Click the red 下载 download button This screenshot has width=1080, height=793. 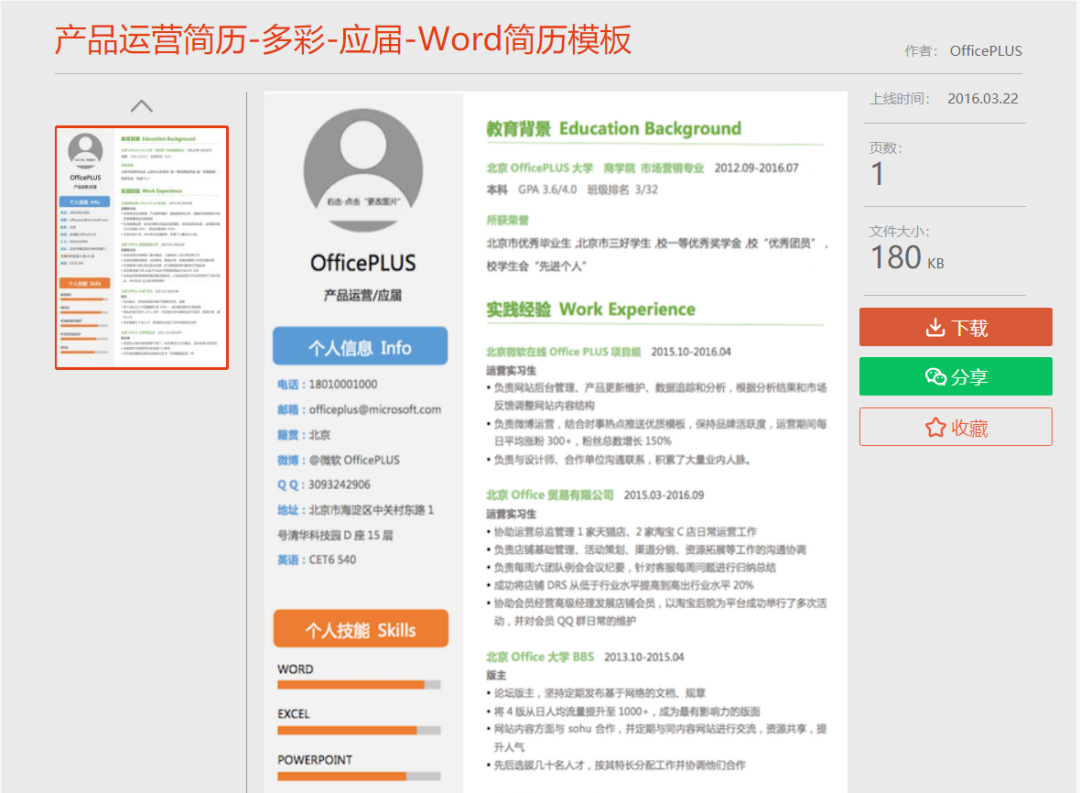point(955,327)
